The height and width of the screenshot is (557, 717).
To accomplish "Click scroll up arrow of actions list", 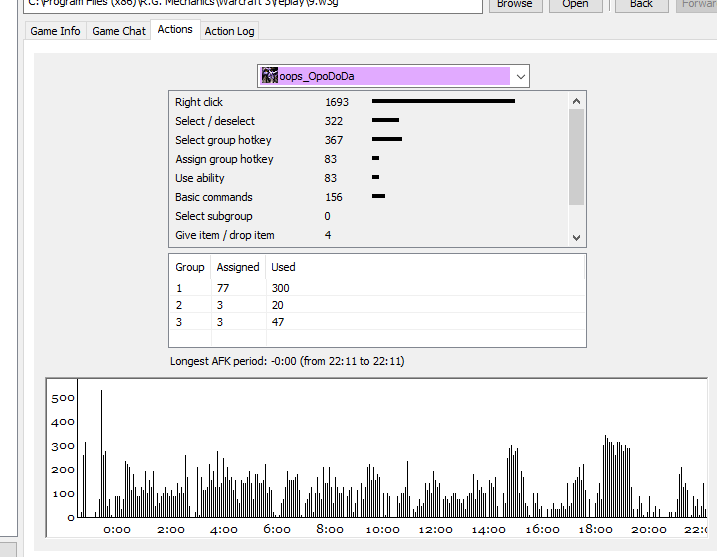I will tap(576, 101).
